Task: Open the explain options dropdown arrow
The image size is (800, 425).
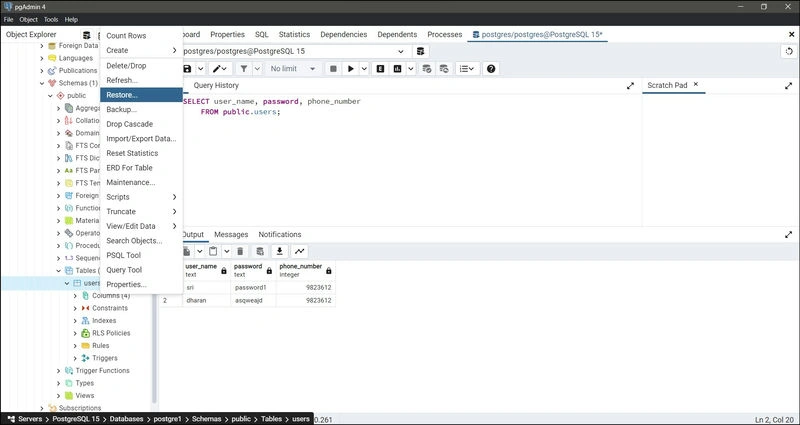Action: [411, 69]
